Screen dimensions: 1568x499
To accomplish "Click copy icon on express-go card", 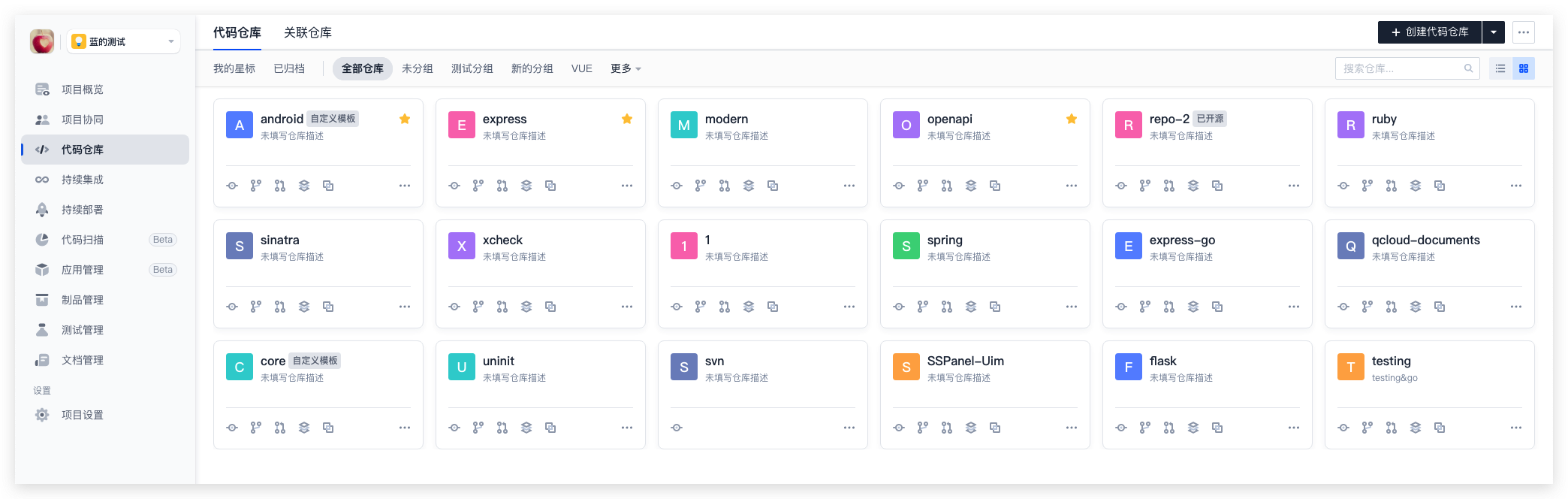I will coord(1217,307).
